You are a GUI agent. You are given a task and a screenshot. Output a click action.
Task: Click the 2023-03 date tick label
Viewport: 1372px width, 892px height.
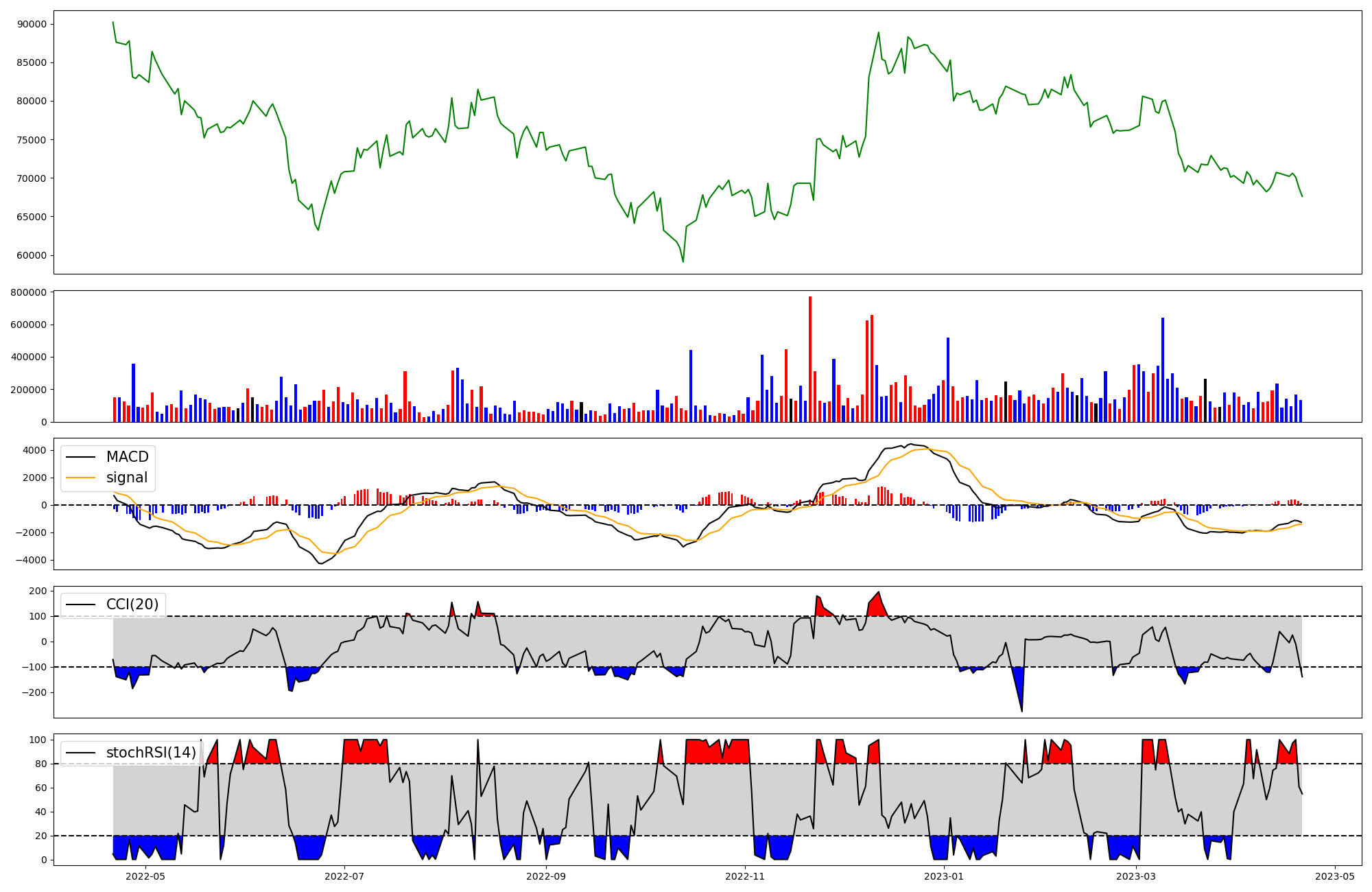1136,876
